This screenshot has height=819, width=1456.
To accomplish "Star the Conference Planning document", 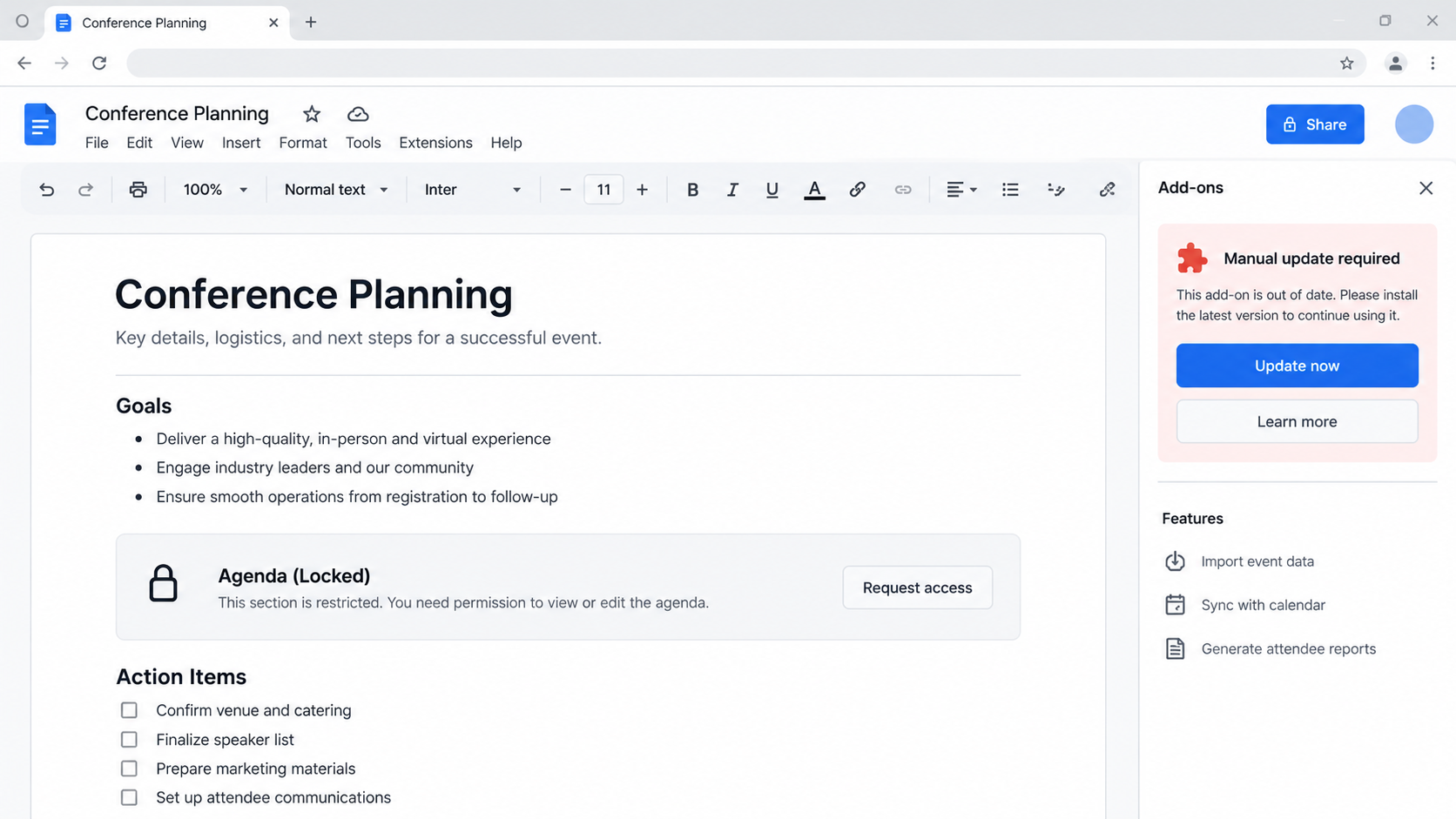I will point(312,114).
